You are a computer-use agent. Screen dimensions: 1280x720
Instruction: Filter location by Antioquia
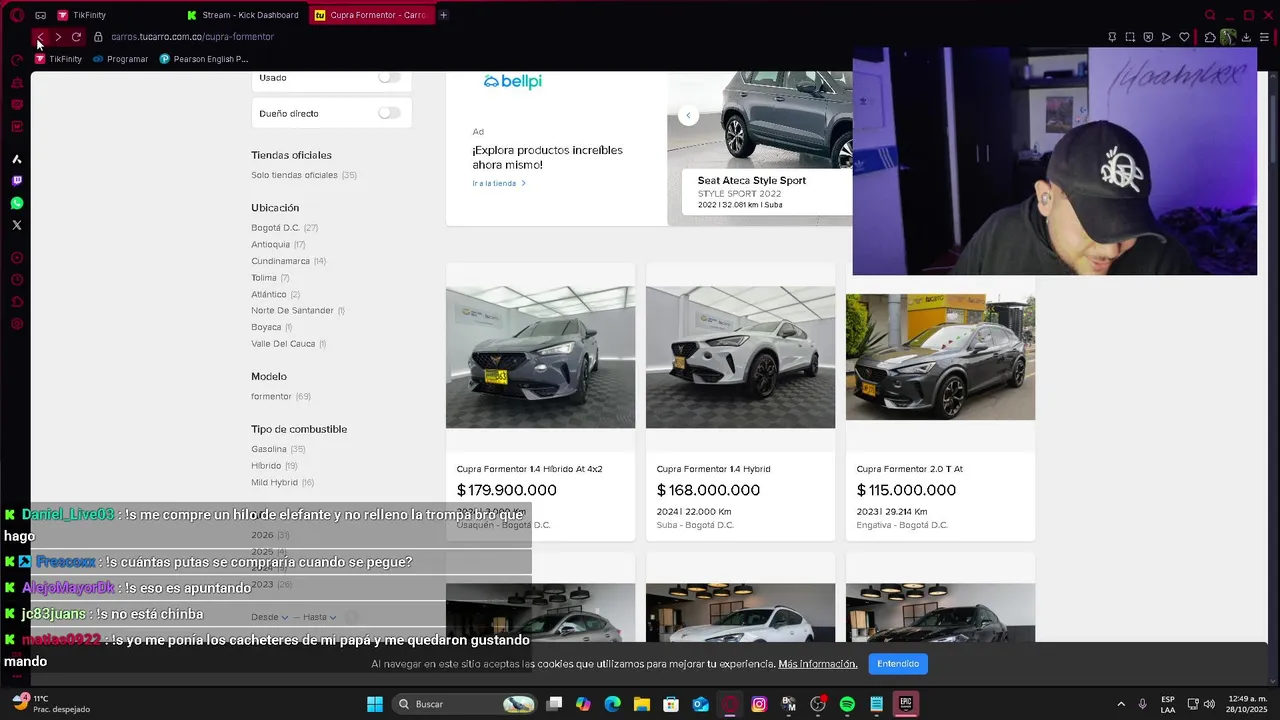[x=278, y=244]
